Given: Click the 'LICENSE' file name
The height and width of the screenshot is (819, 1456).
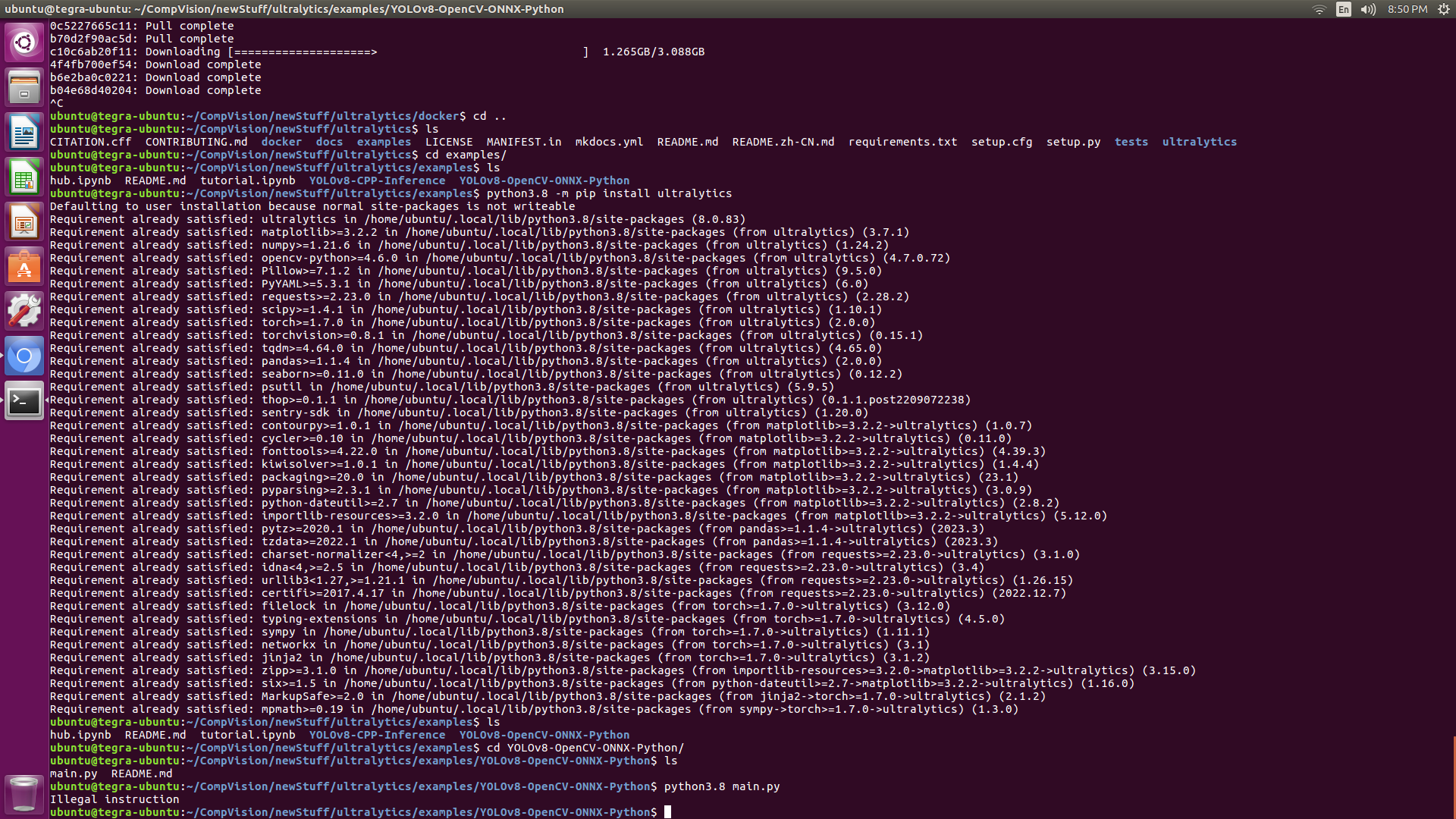Looking at the screenshot, I should click(449, 142).
